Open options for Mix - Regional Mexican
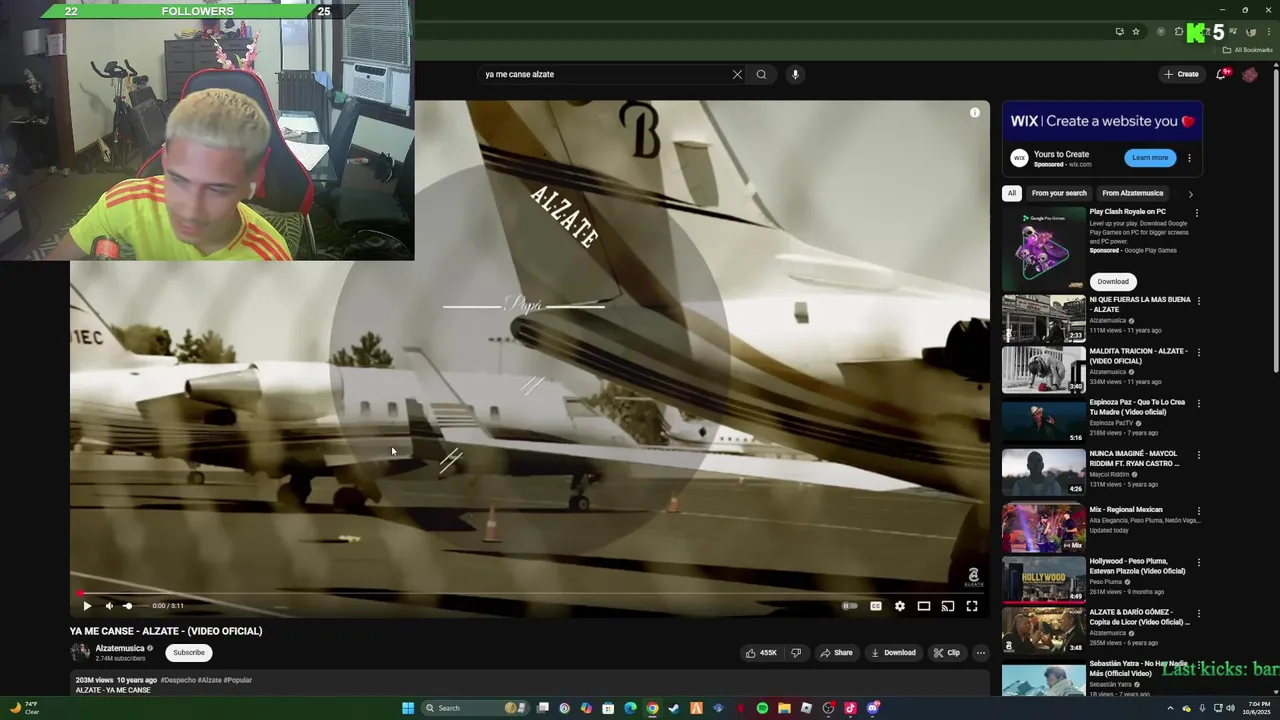This screenshot has width=1280, height=720. [1199, 511]
